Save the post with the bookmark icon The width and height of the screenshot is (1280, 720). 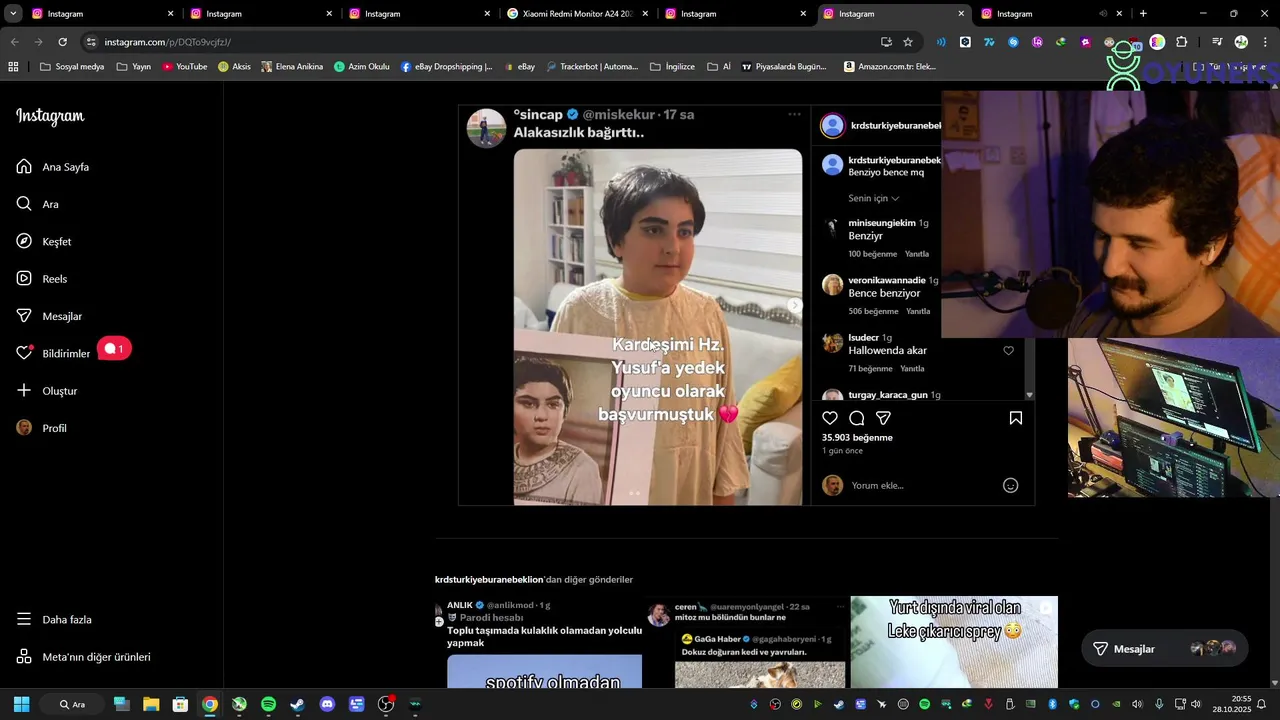1015,418
